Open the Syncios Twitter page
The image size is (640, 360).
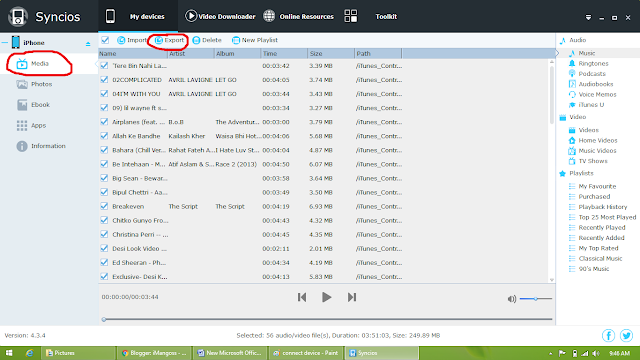(x=626, y=336)
